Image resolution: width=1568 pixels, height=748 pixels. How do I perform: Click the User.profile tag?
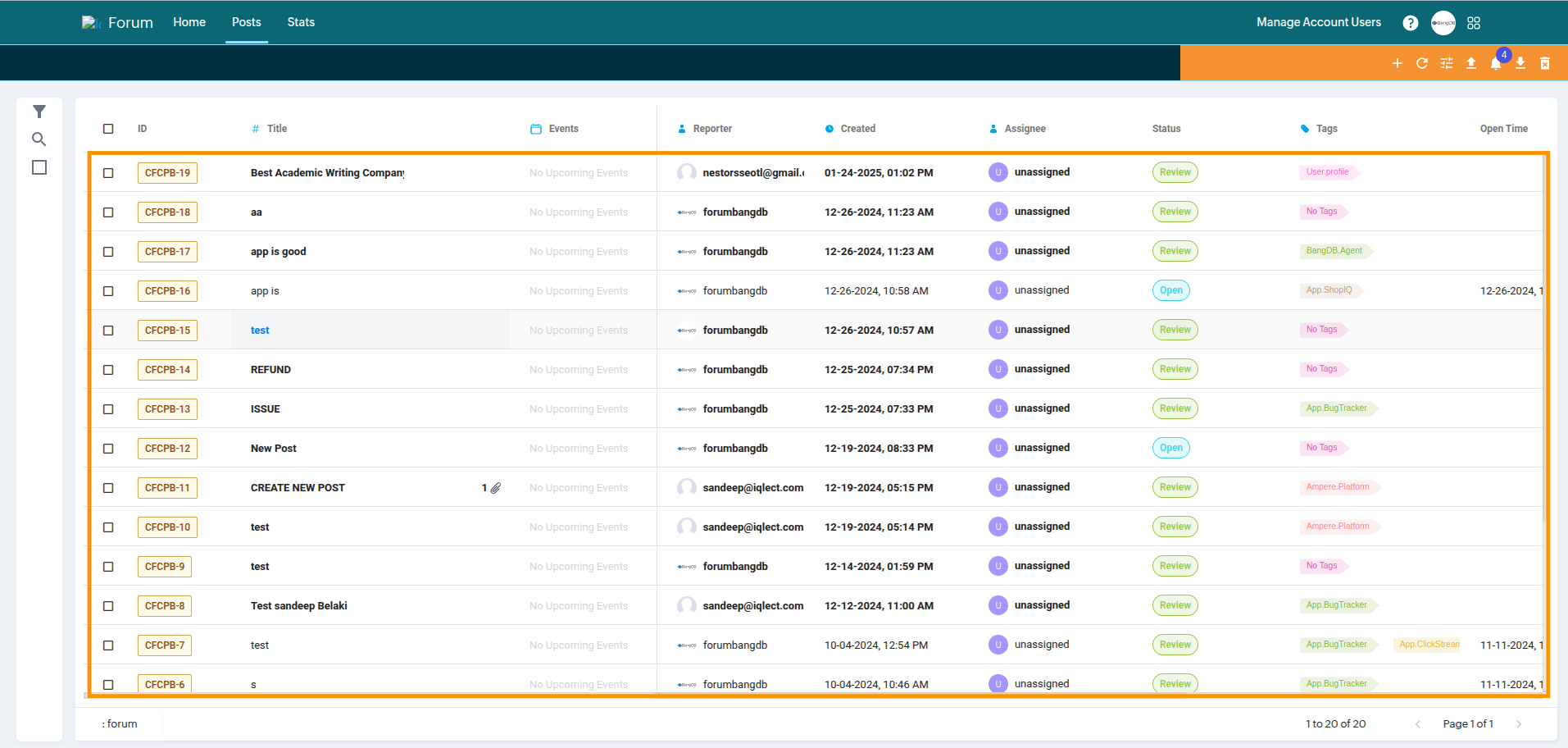(1329, 172)
